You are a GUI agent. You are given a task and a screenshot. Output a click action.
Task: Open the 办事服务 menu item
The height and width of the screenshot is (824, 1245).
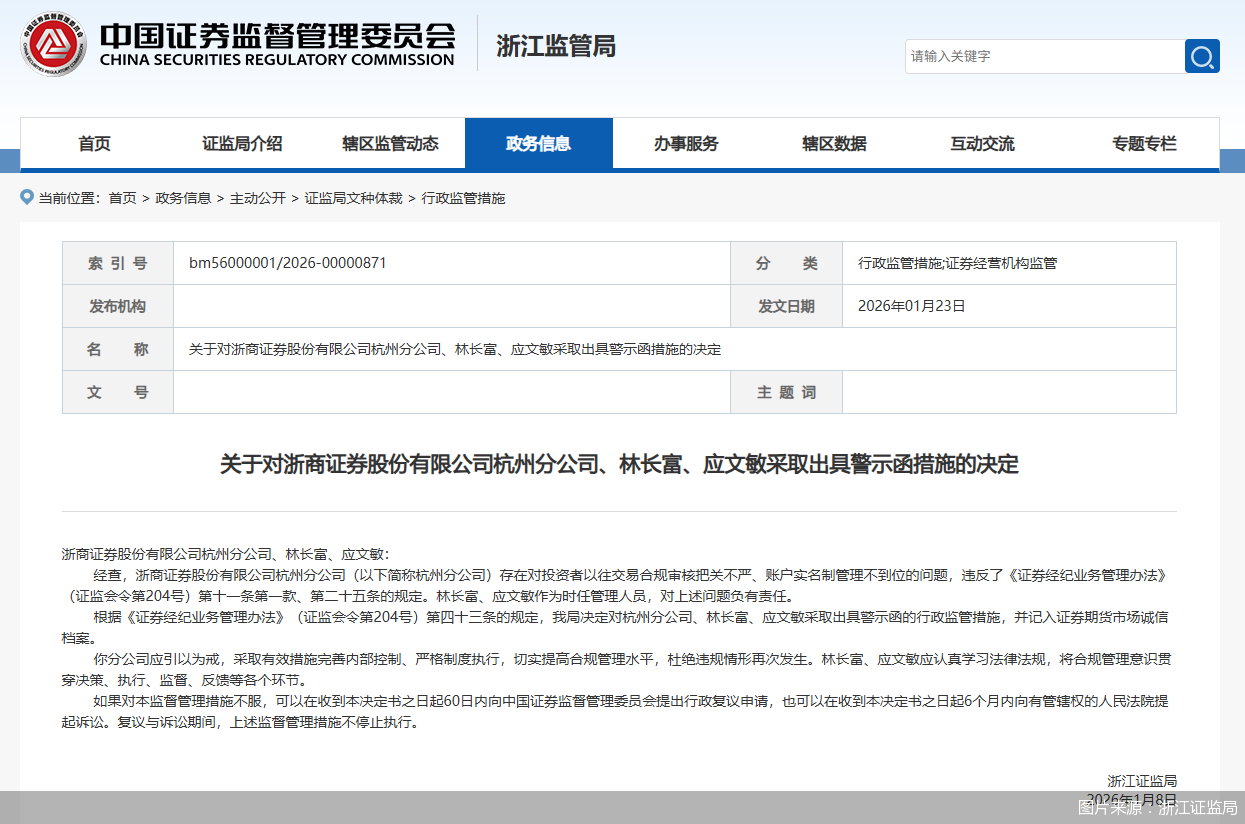[x=686, y=143]
